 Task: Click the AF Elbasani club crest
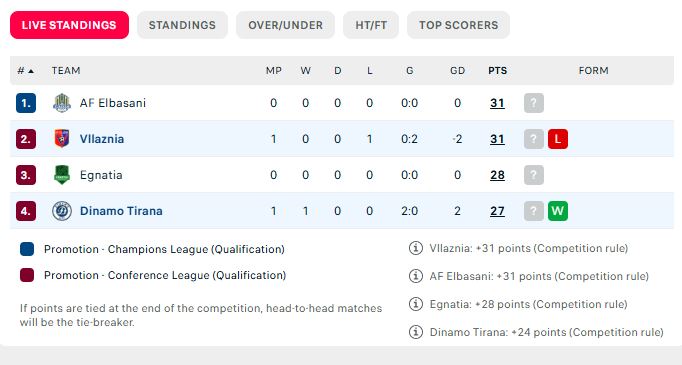tap(62, 103)
